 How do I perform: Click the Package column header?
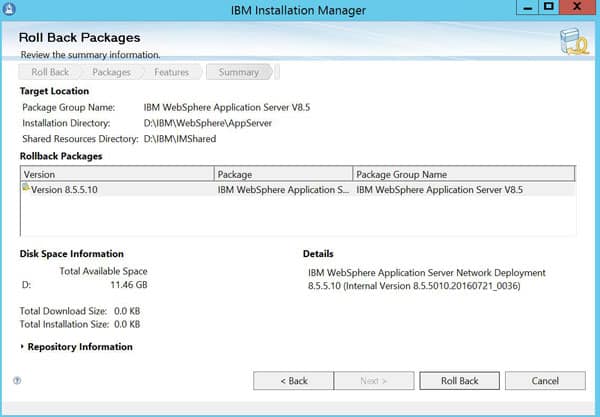click(283, 174)
